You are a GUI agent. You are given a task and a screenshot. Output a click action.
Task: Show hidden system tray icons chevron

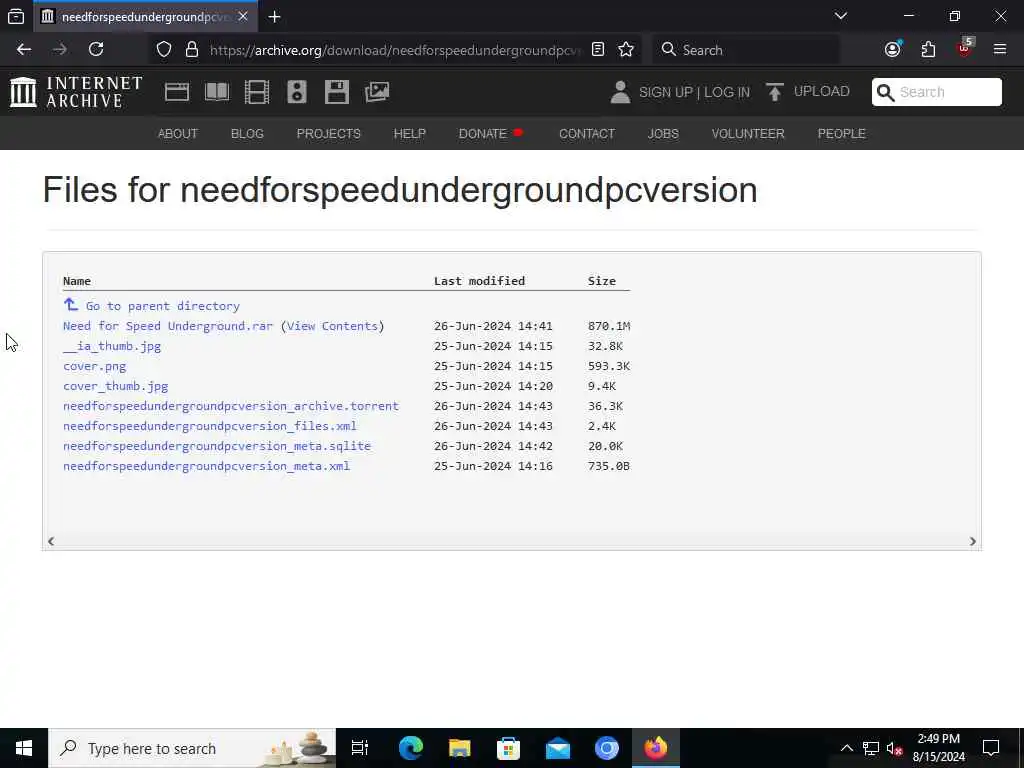coord(846,748)
